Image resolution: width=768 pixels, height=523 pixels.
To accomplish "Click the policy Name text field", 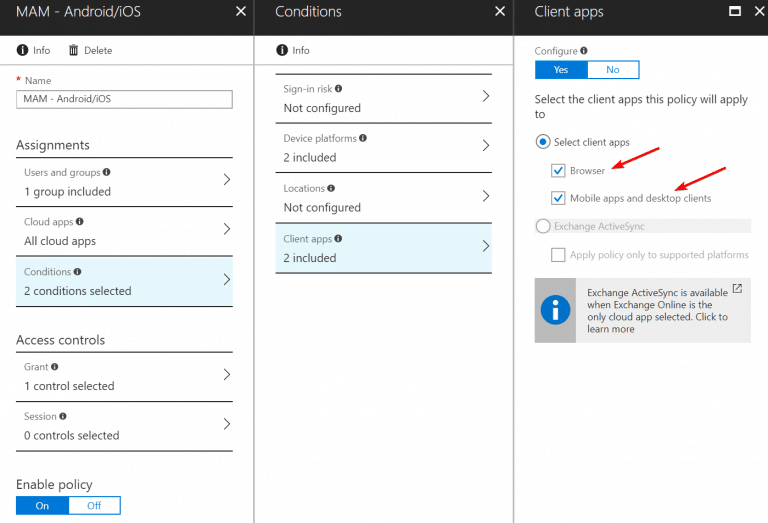I will coord(124,99).
